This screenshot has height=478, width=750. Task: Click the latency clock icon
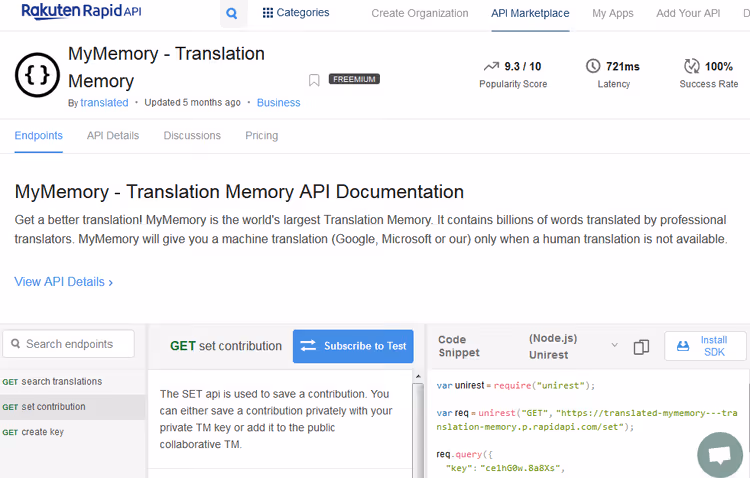(x=593, y=66)
